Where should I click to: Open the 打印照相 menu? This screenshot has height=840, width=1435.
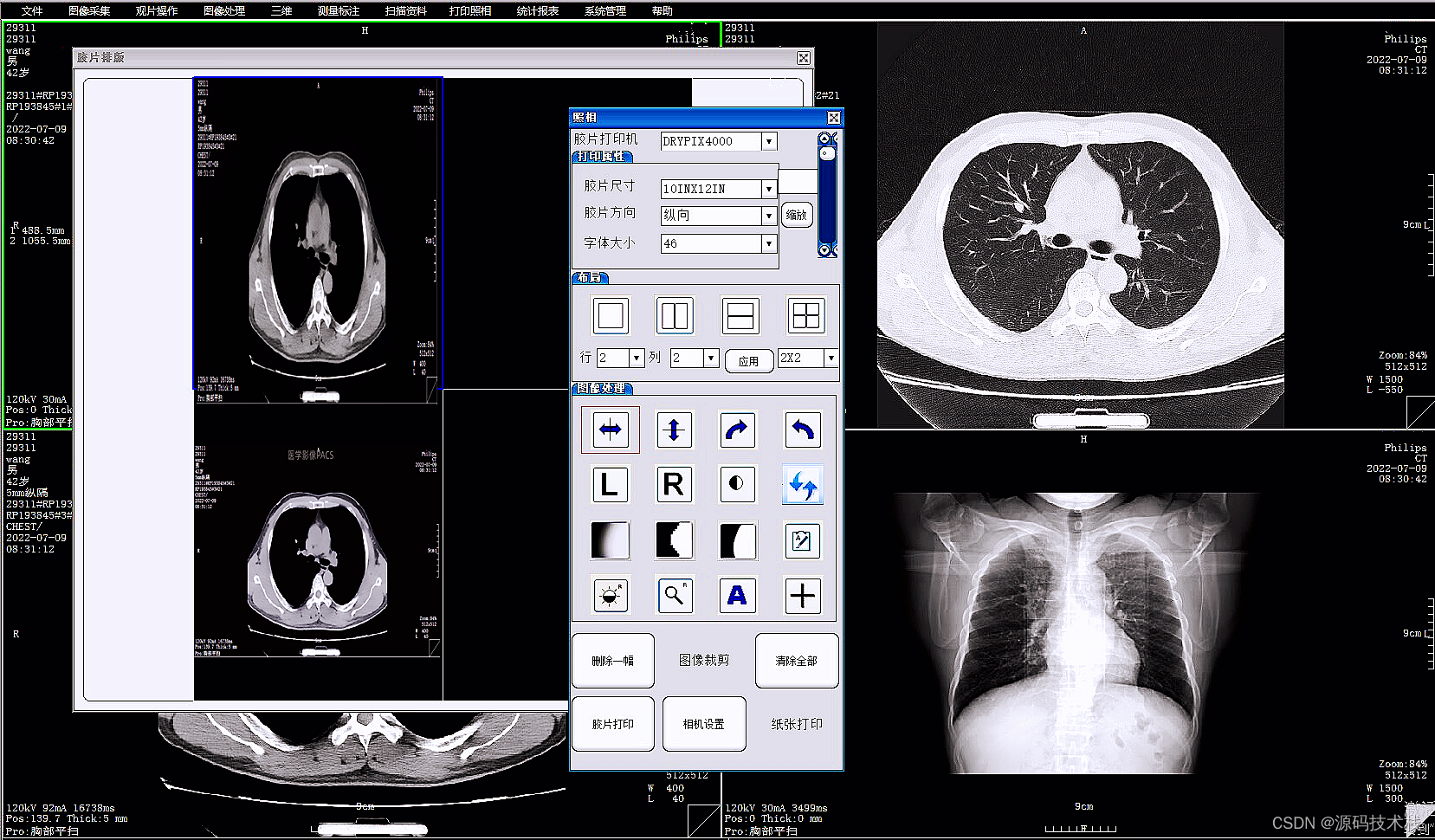(x=470, y=10)
